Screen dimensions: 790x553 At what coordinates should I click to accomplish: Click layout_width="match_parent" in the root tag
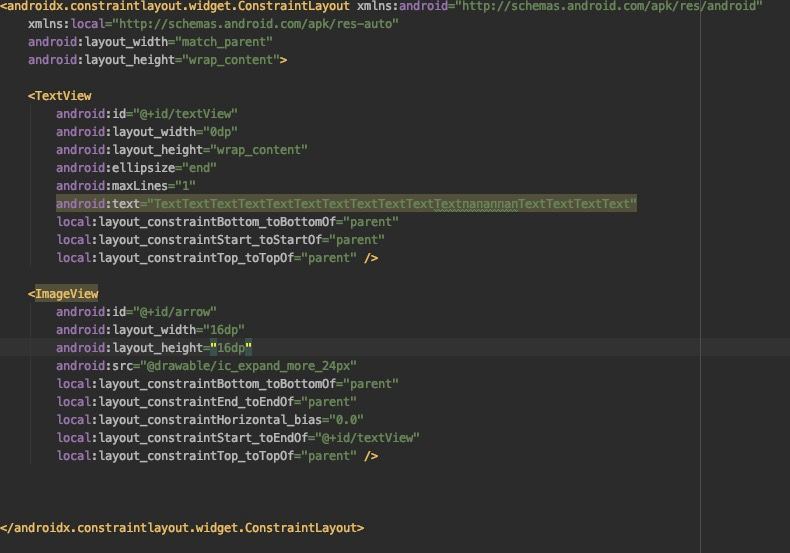point(150,42)
